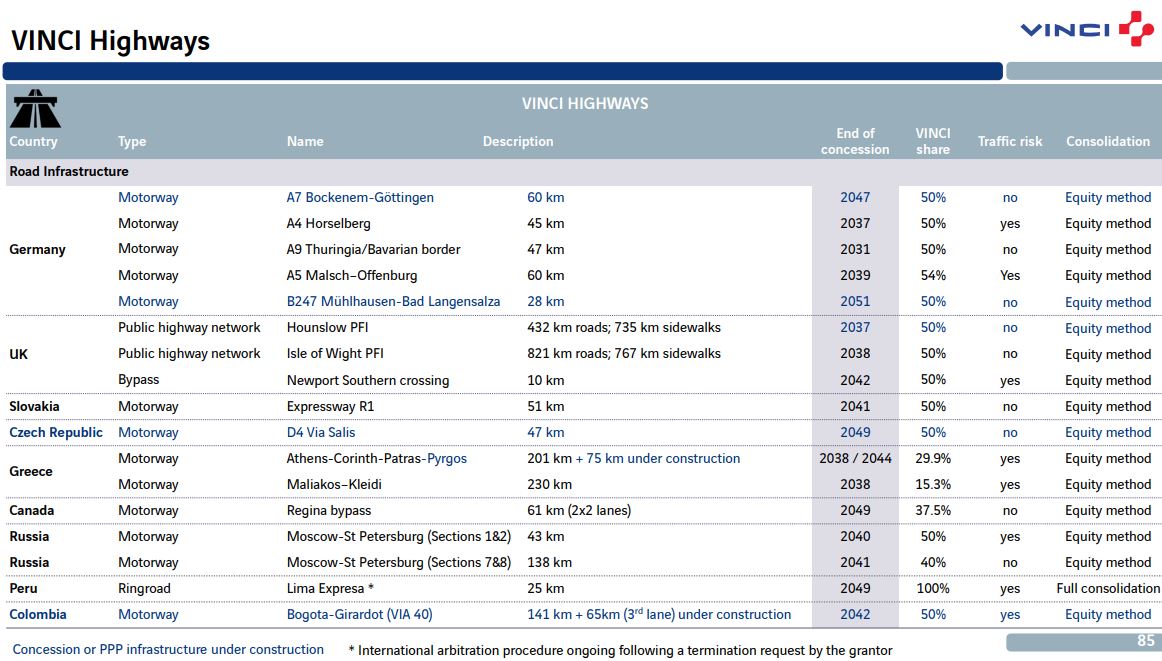Click '141 km + 65km (3rd lane) under construction'
This screenshot has width=1162, height=661.
click(659, 614)
